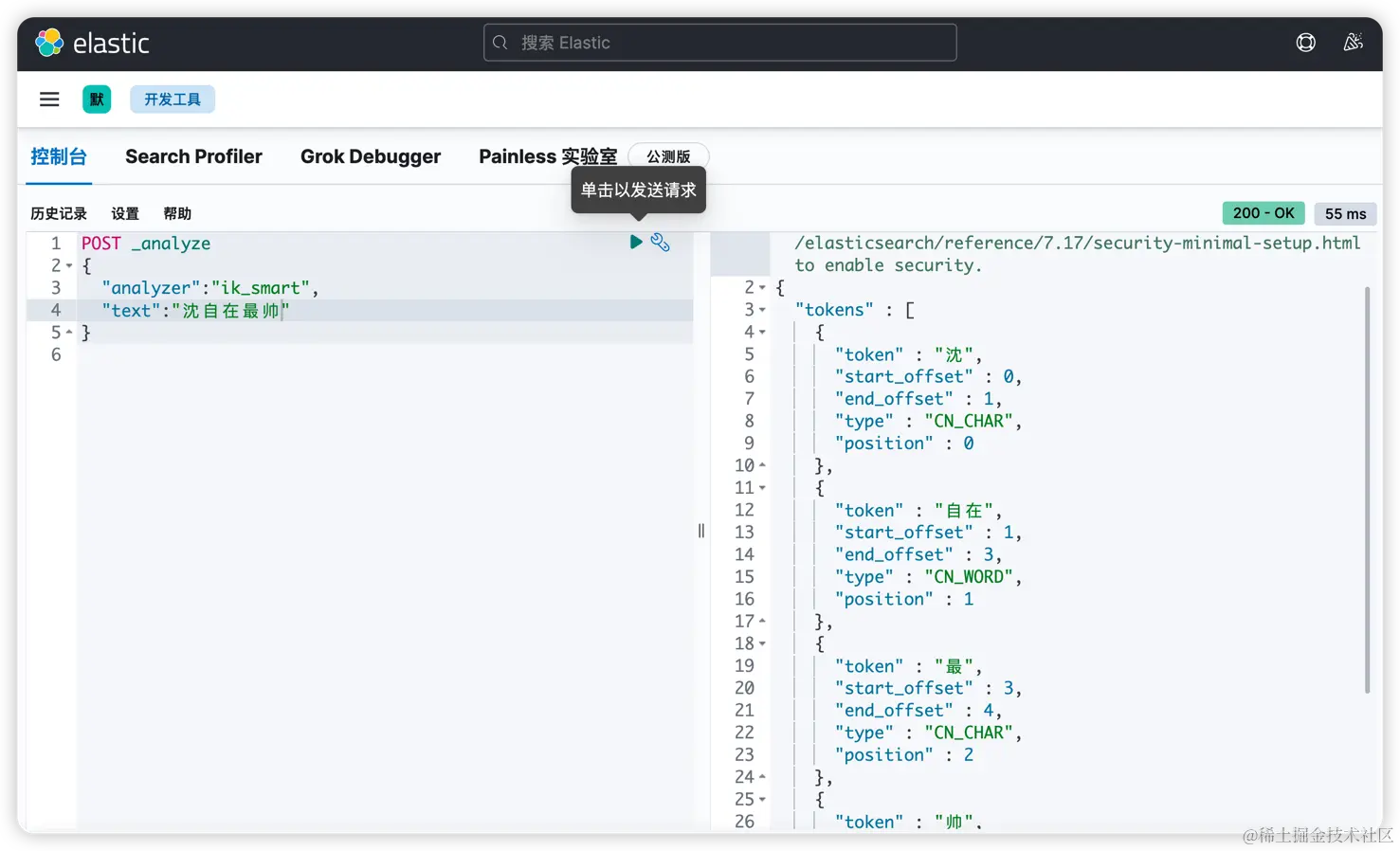Click the Elastic logo
1400x851 pixels.
click(x=92, y=43)
